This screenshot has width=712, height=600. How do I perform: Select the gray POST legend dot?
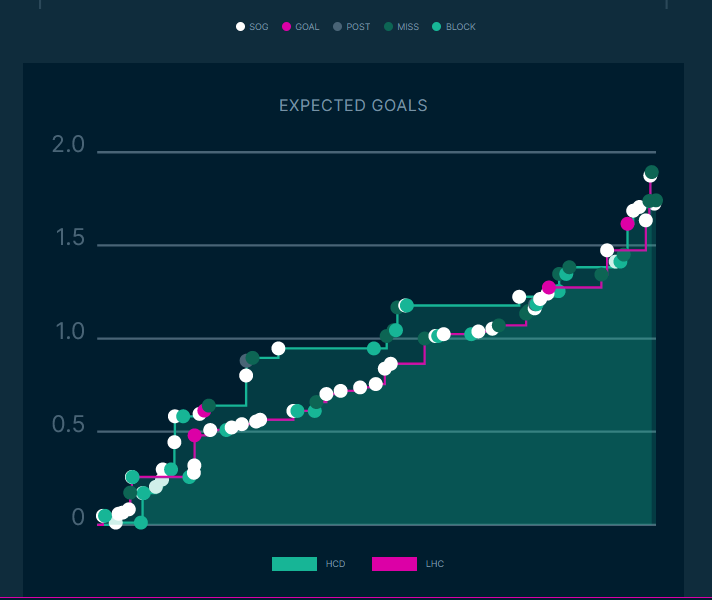point(337,27)
